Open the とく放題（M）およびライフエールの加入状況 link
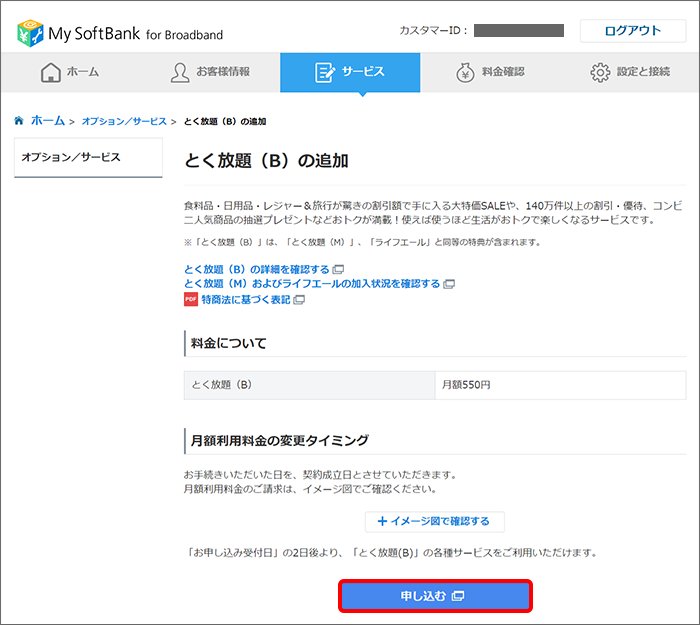Viewport: 700px width, 625px height. tap(312, 284)
